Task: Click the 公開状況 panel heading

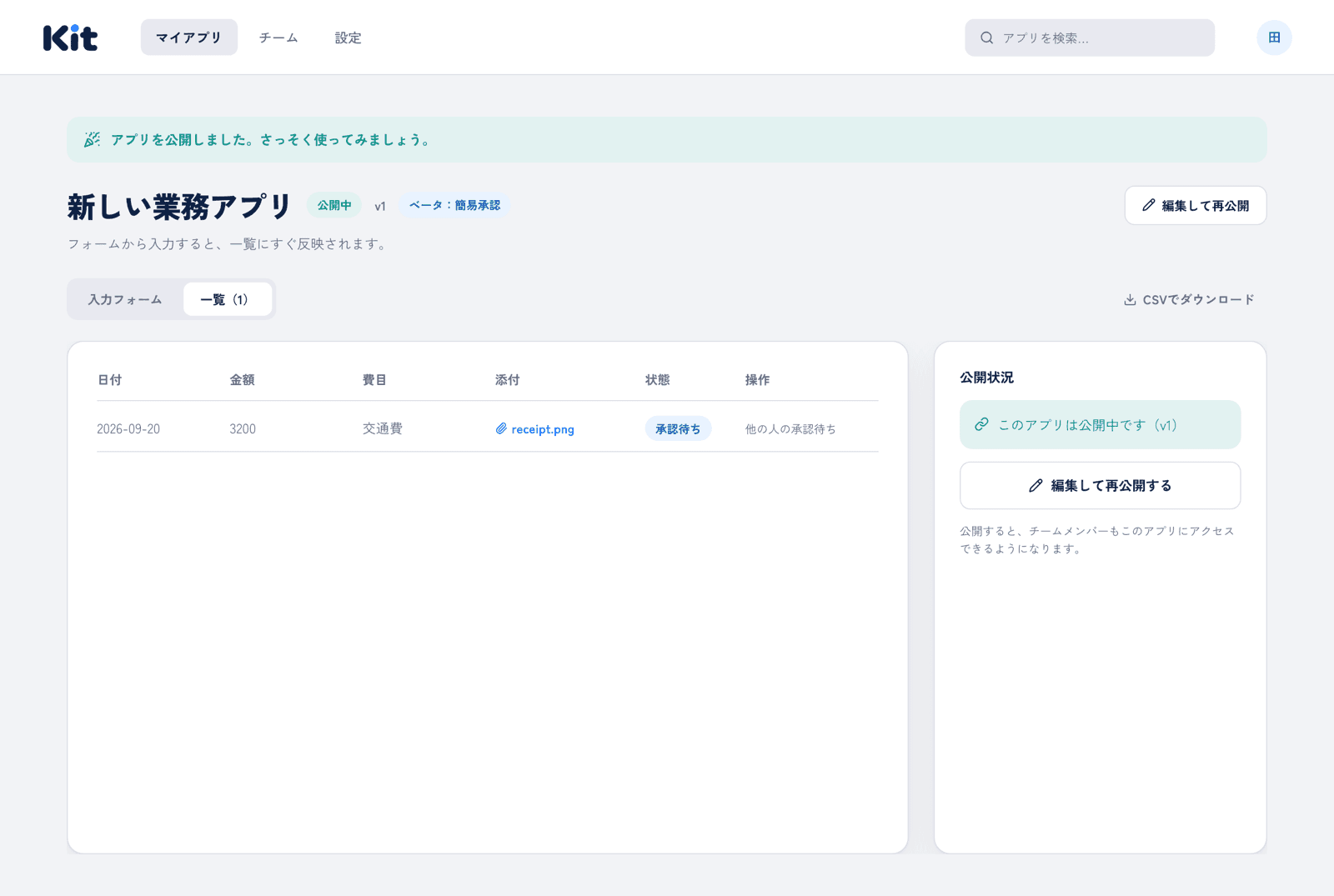Action: (986, 377)
